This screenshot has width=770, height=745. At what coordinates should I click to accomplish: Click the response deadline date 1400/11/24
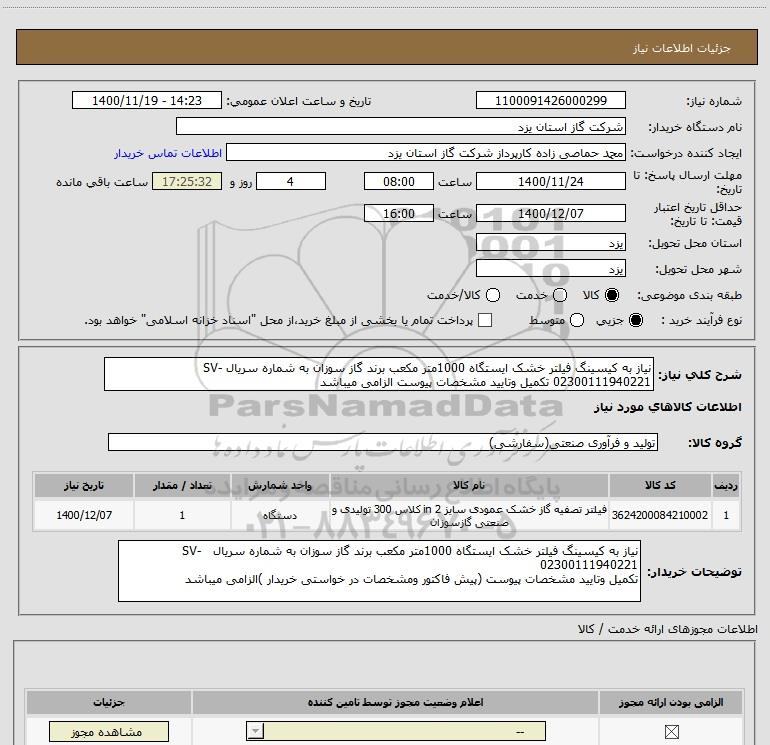click(550, 181)
